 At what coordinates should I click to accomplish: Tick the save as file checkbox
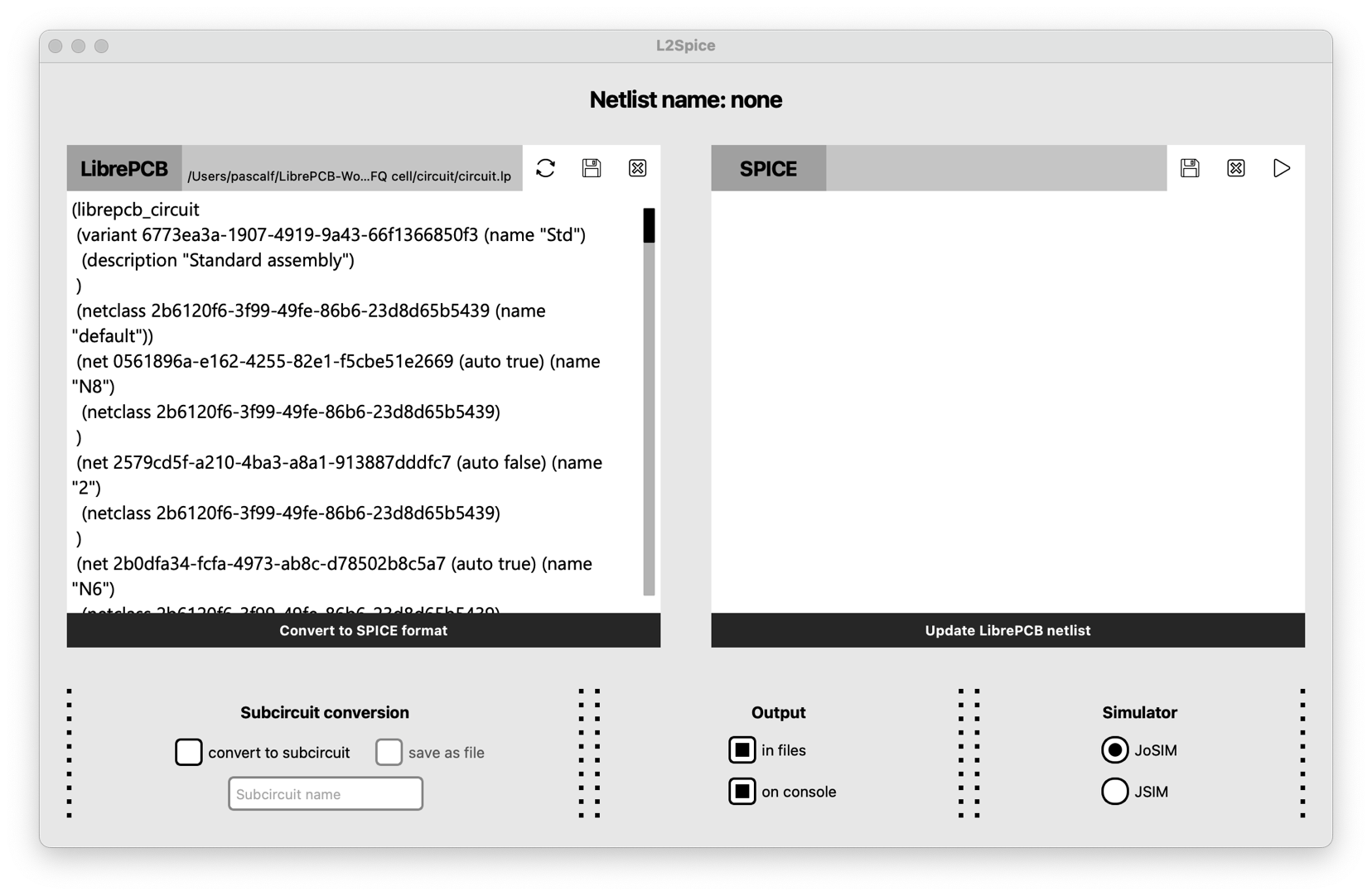pyautogui.click(x=389, y=752)
